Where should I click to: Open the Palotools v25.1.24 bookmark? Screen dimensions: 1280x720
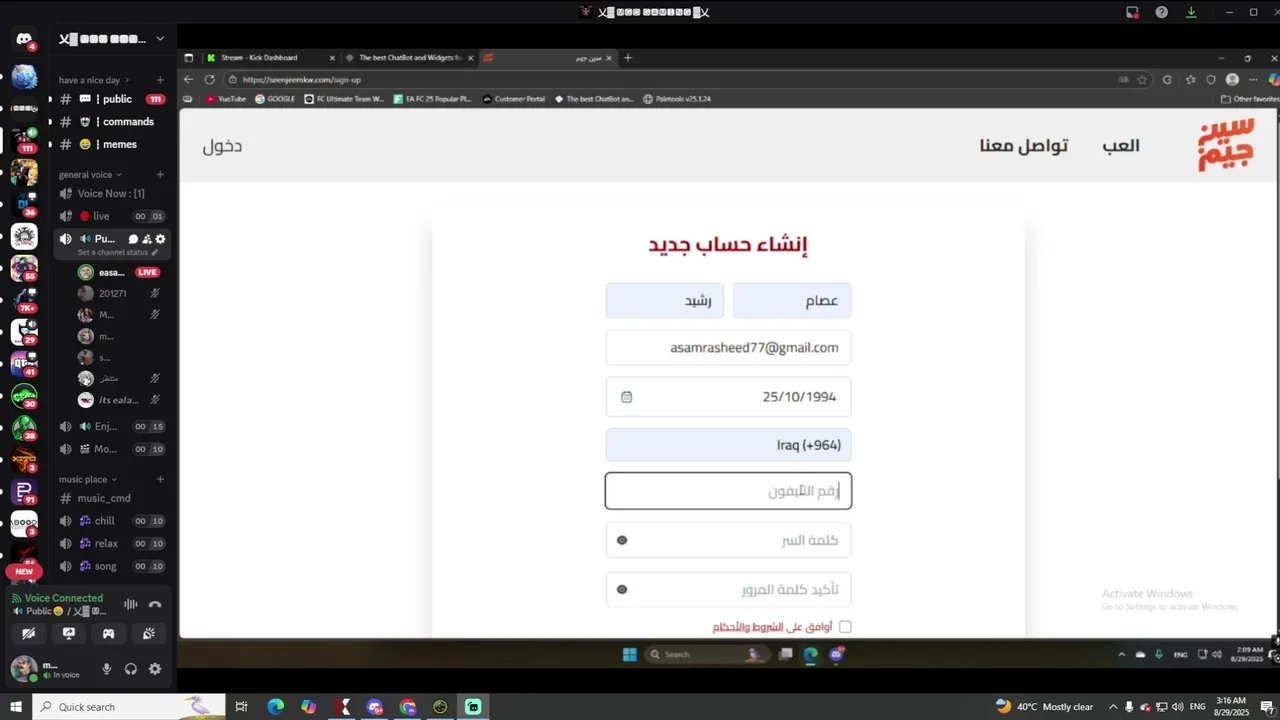(677, 99)
